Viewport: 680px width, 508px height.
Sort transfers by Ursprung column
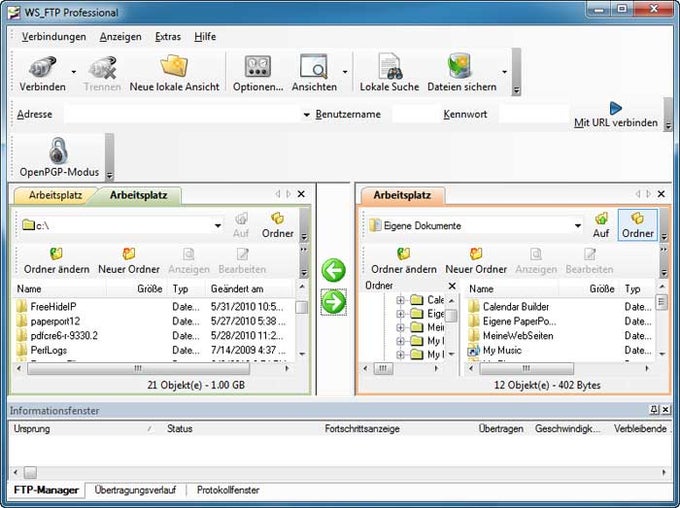click(x=84, y=429)
